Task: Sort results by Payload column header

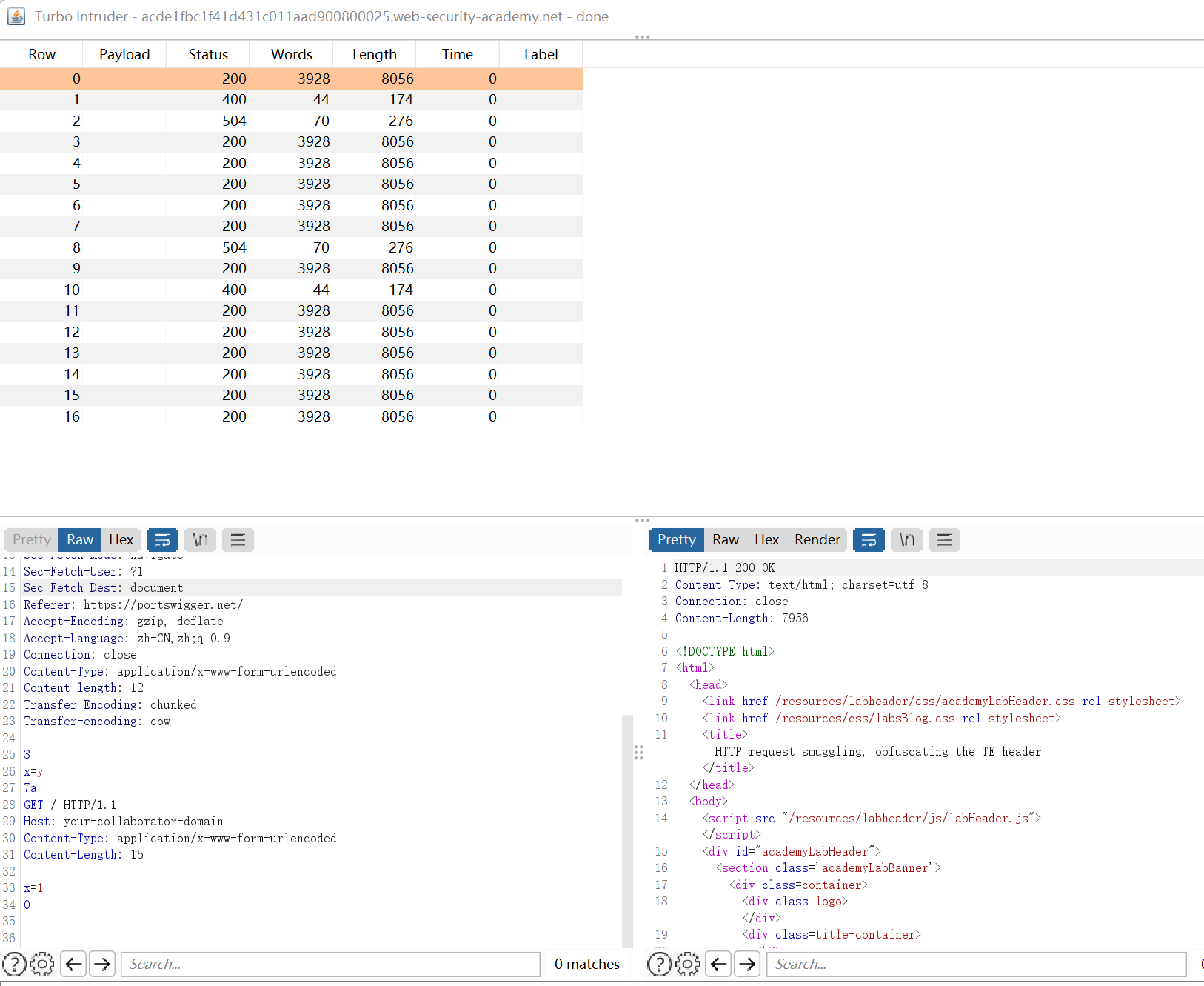Action: coord(124,54)
